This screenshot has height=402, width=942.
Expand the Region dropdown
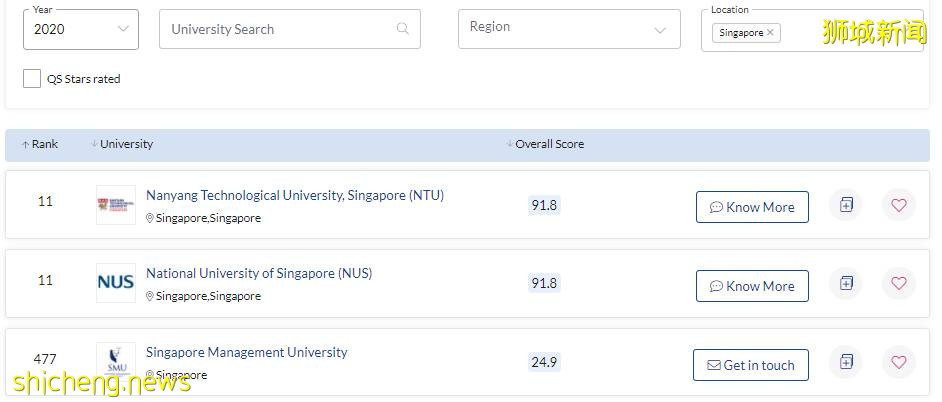[568, 28]
